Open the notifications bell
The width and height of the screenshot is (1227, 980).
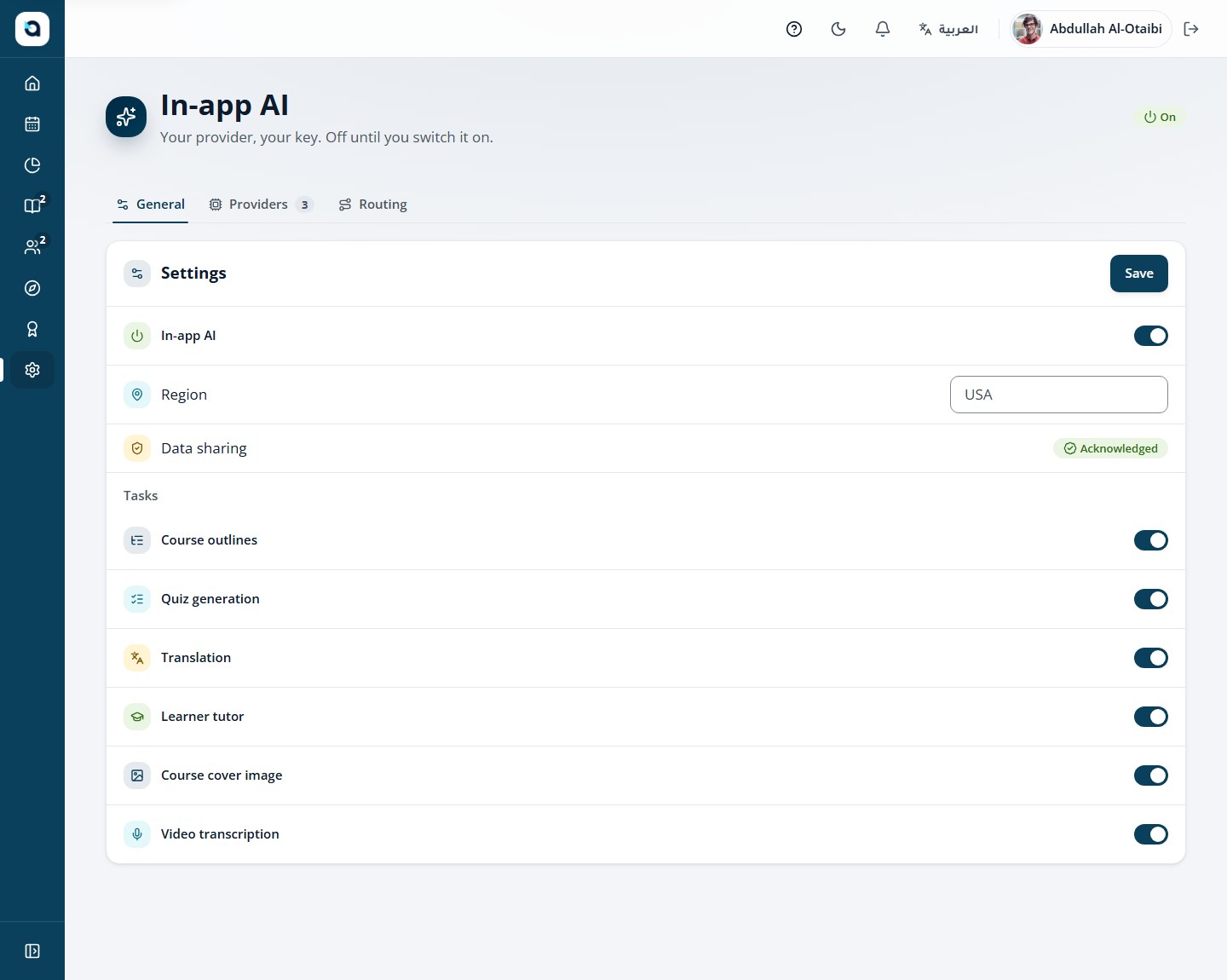[x=883, y=29]
